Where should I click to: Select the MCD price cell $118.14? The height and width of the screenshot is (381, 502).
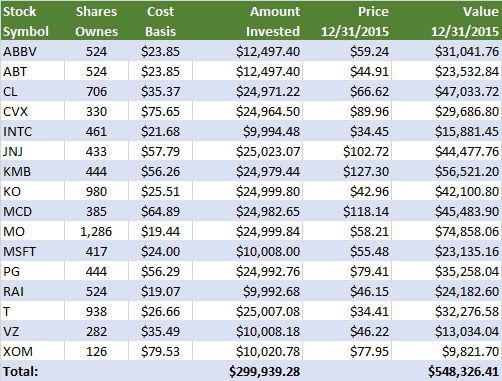click(x=347, y=211)
